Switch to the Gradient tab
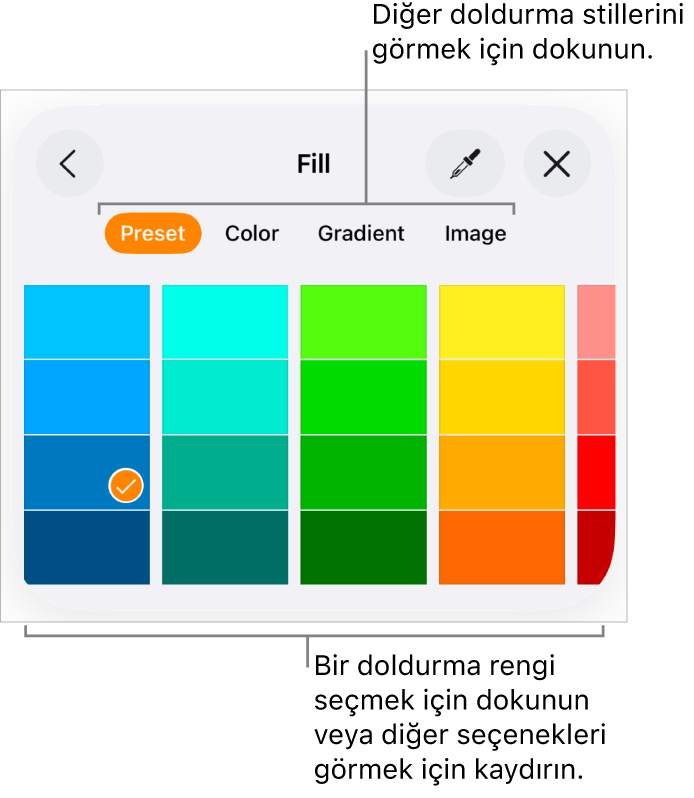This screenshot has width=694, height=798. click(361, 234)
